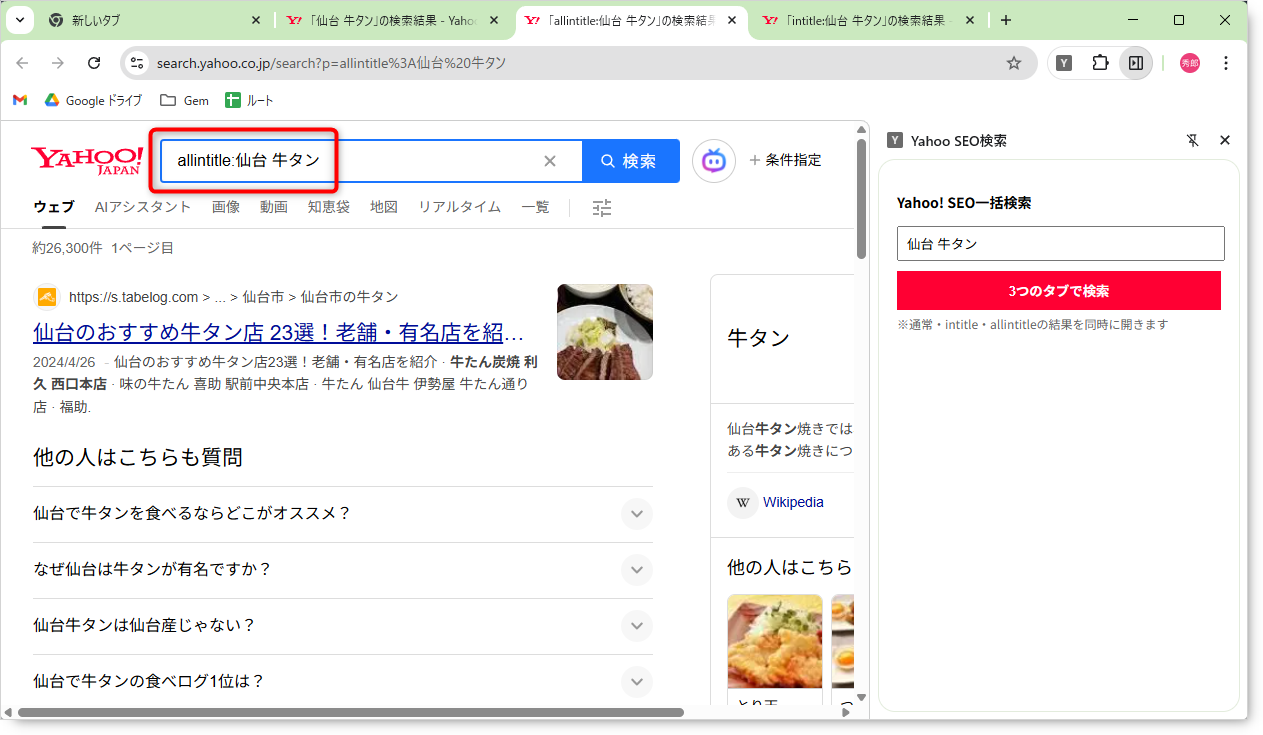1263x735 pixels.
Task: Open Gmail bookmark icon
Action: pyautogui.click(x=20, y=100)
